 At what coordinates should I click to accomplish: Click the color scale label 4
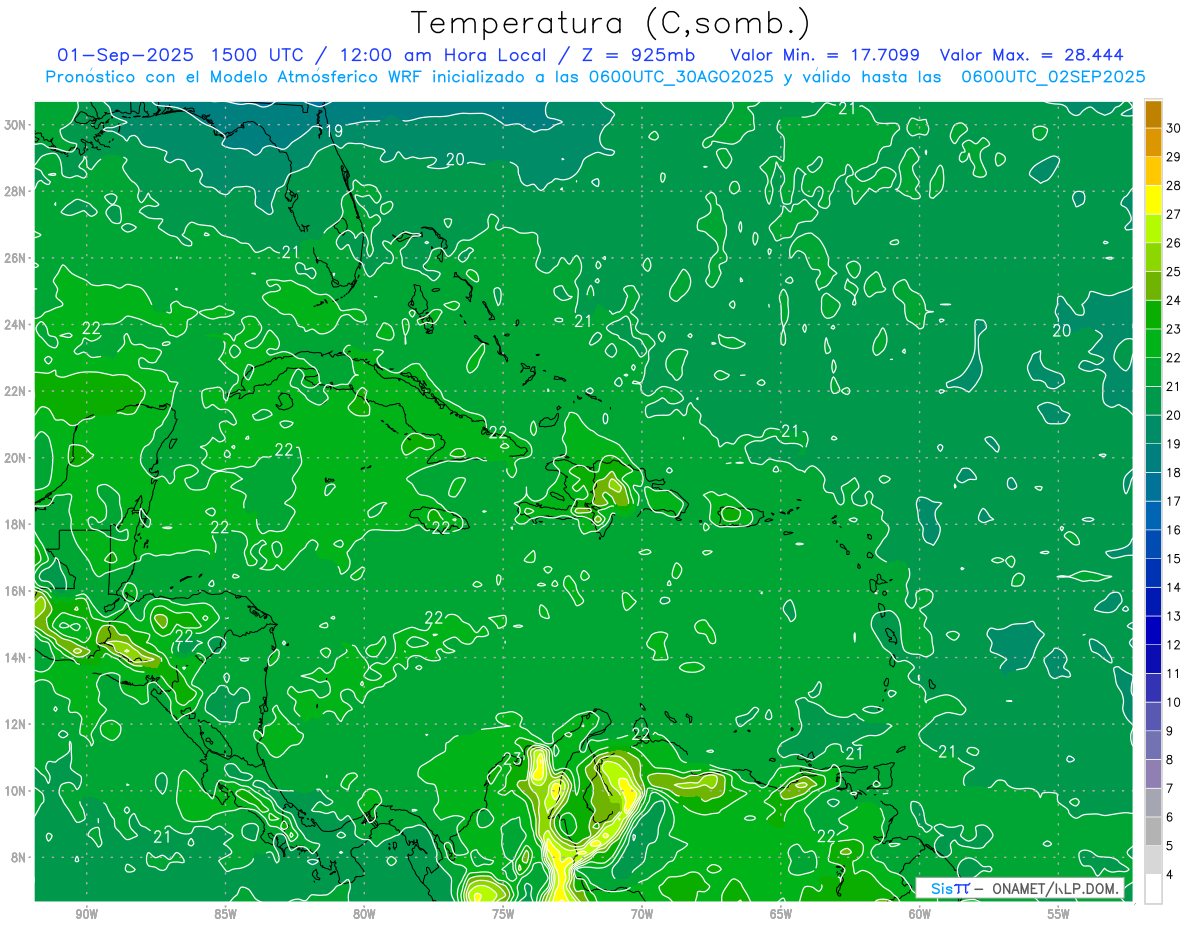click(1171, 875)
